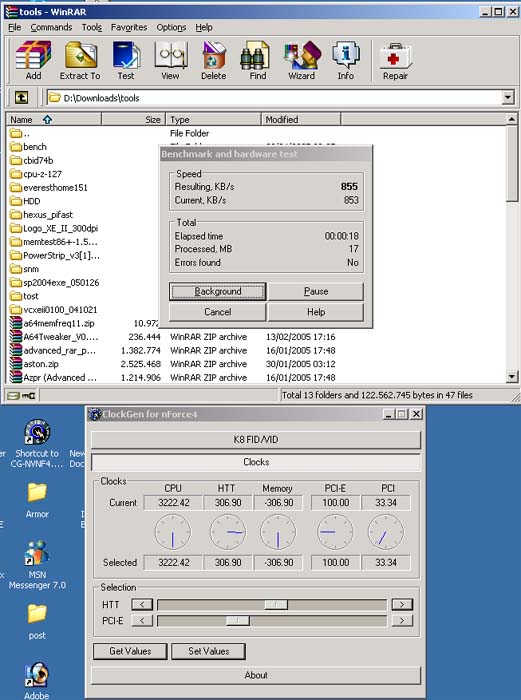
Task: Expand the path address dropdown
Action: [x=508, y=97]
